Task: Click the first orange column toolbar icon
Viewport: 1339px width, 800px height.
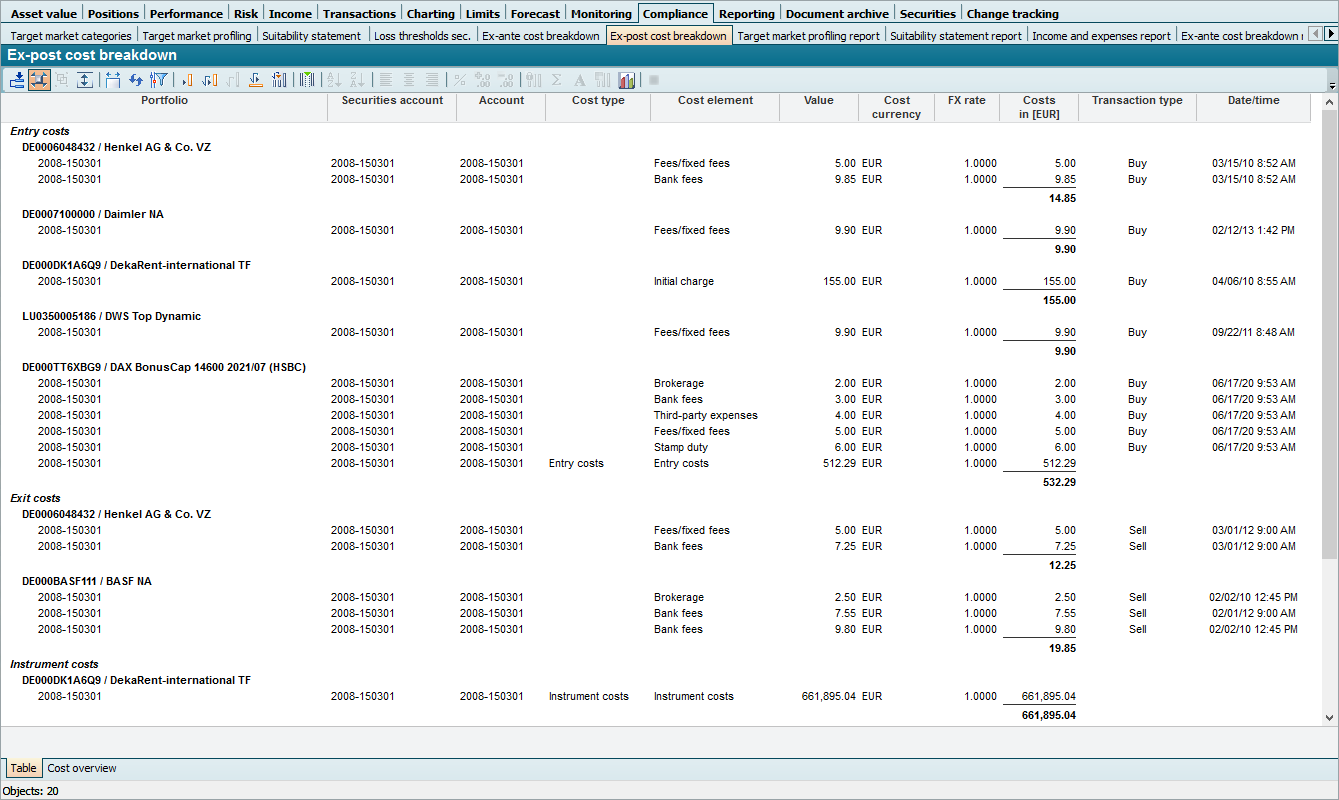Action: point(187,80)
